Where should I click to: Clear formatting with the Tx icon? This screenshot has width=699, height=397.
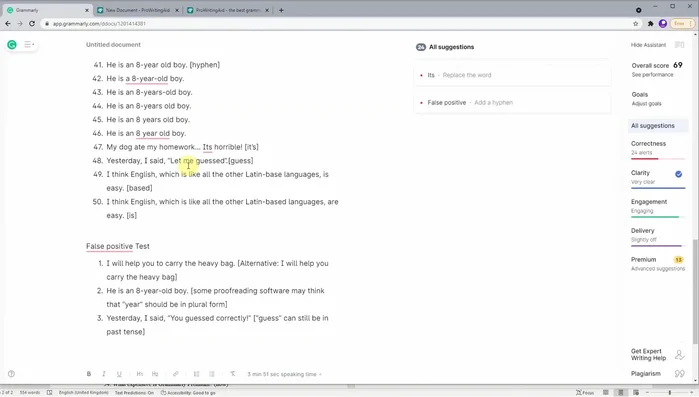click(x=233, y=374)
